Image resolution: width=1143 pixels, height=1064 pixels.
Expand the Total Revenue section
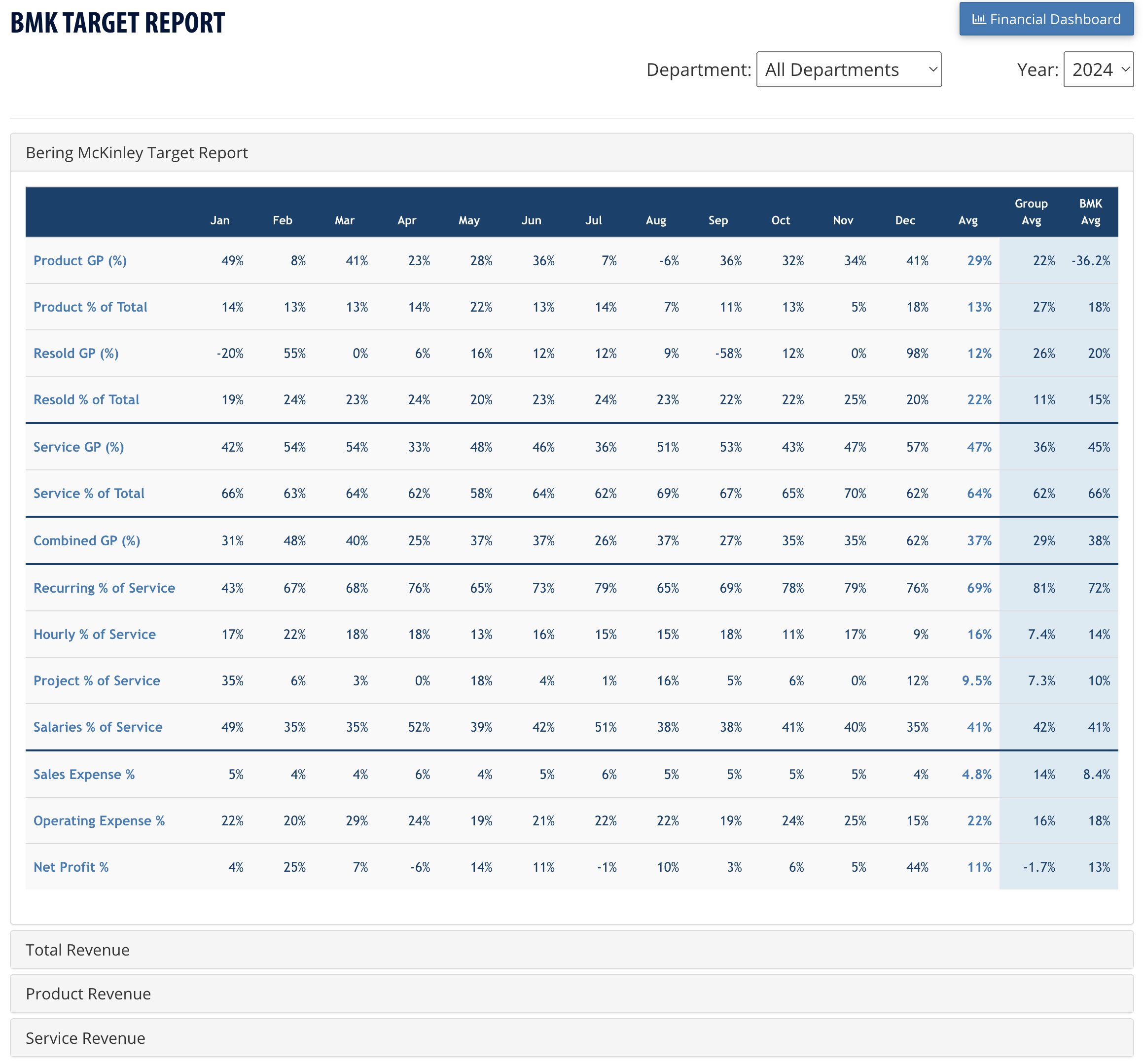point(571,950)
